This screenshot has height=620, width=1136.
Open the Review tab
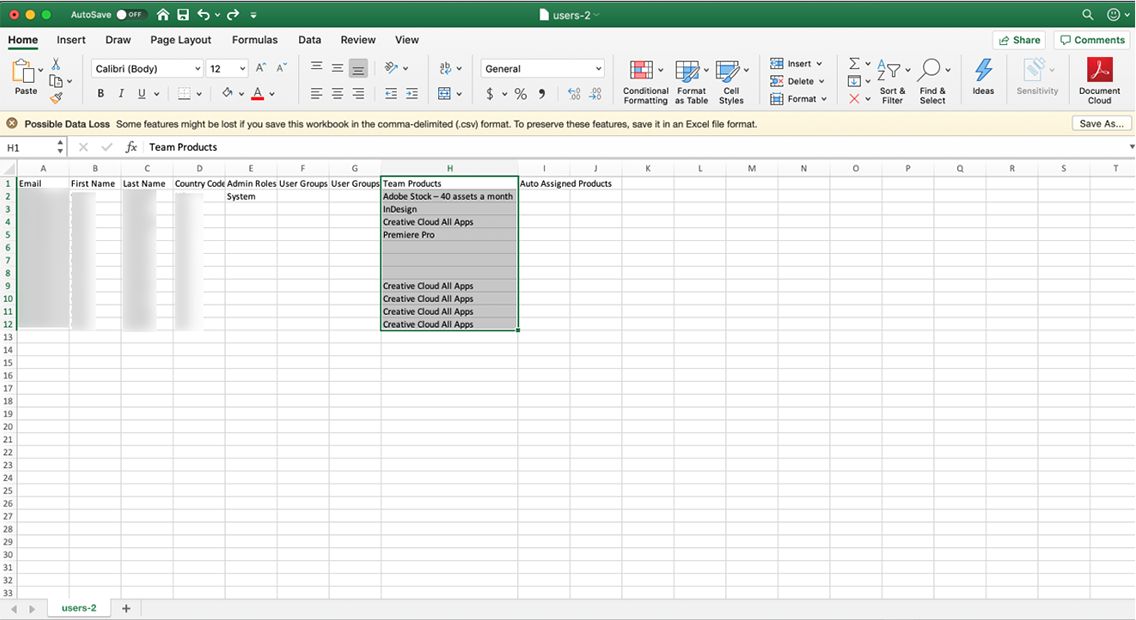[358, 40]
